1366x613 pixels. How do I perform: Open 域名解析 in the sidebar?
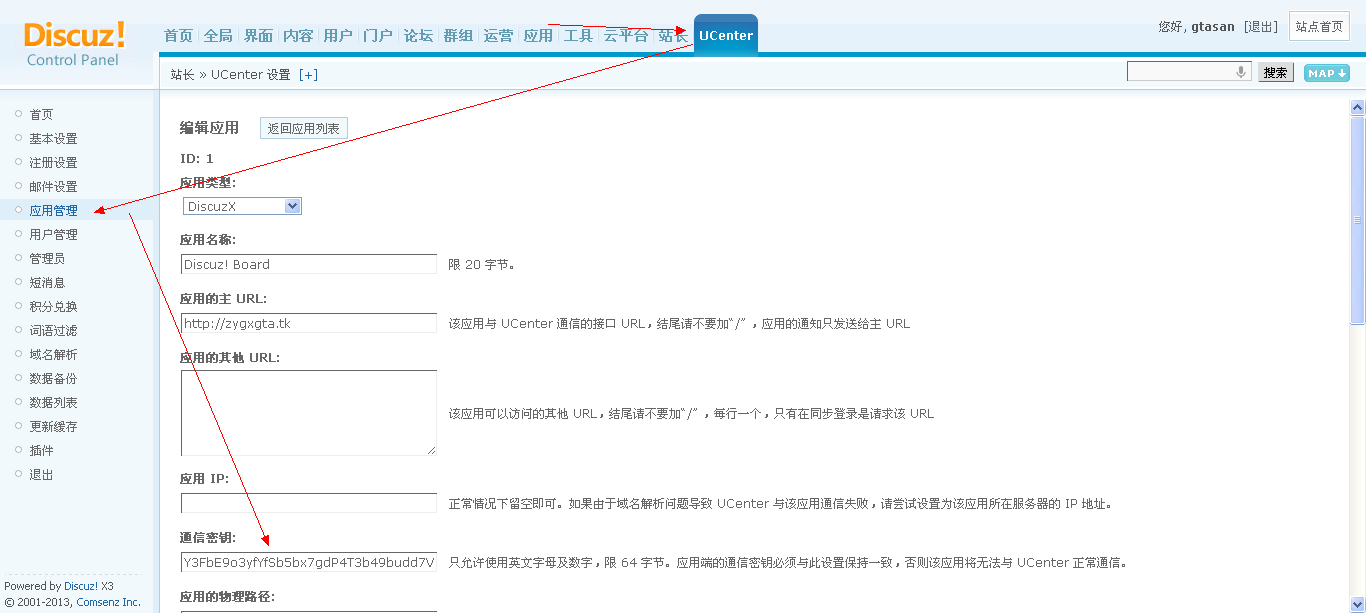[x=53, y=355]
